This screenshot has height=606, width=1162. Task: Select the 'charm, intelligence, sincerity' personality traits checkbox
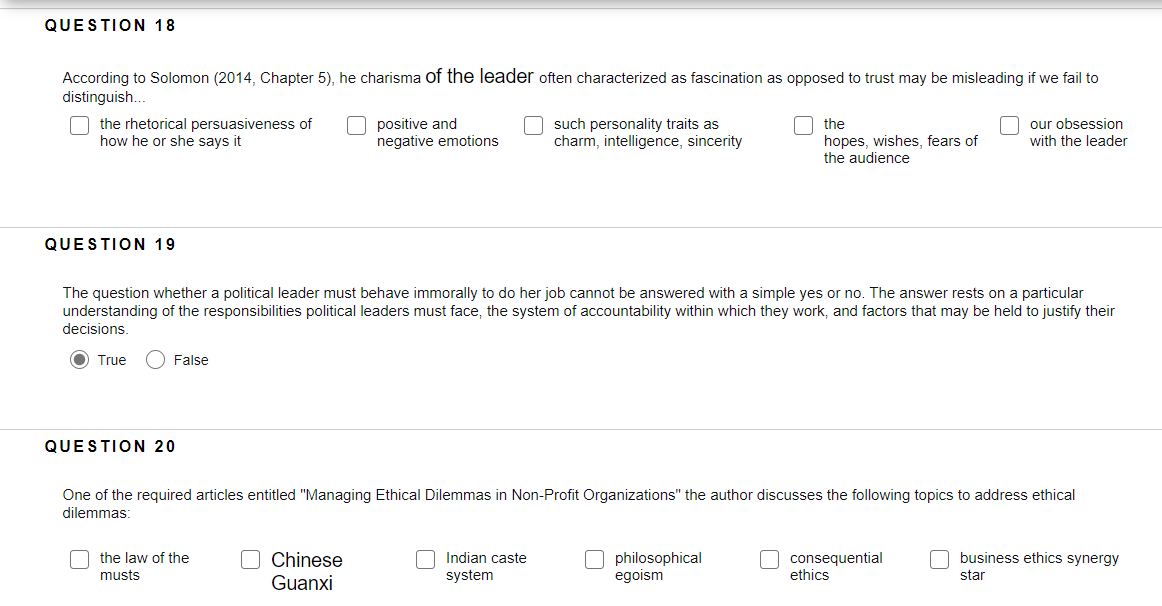click(534, 125)
